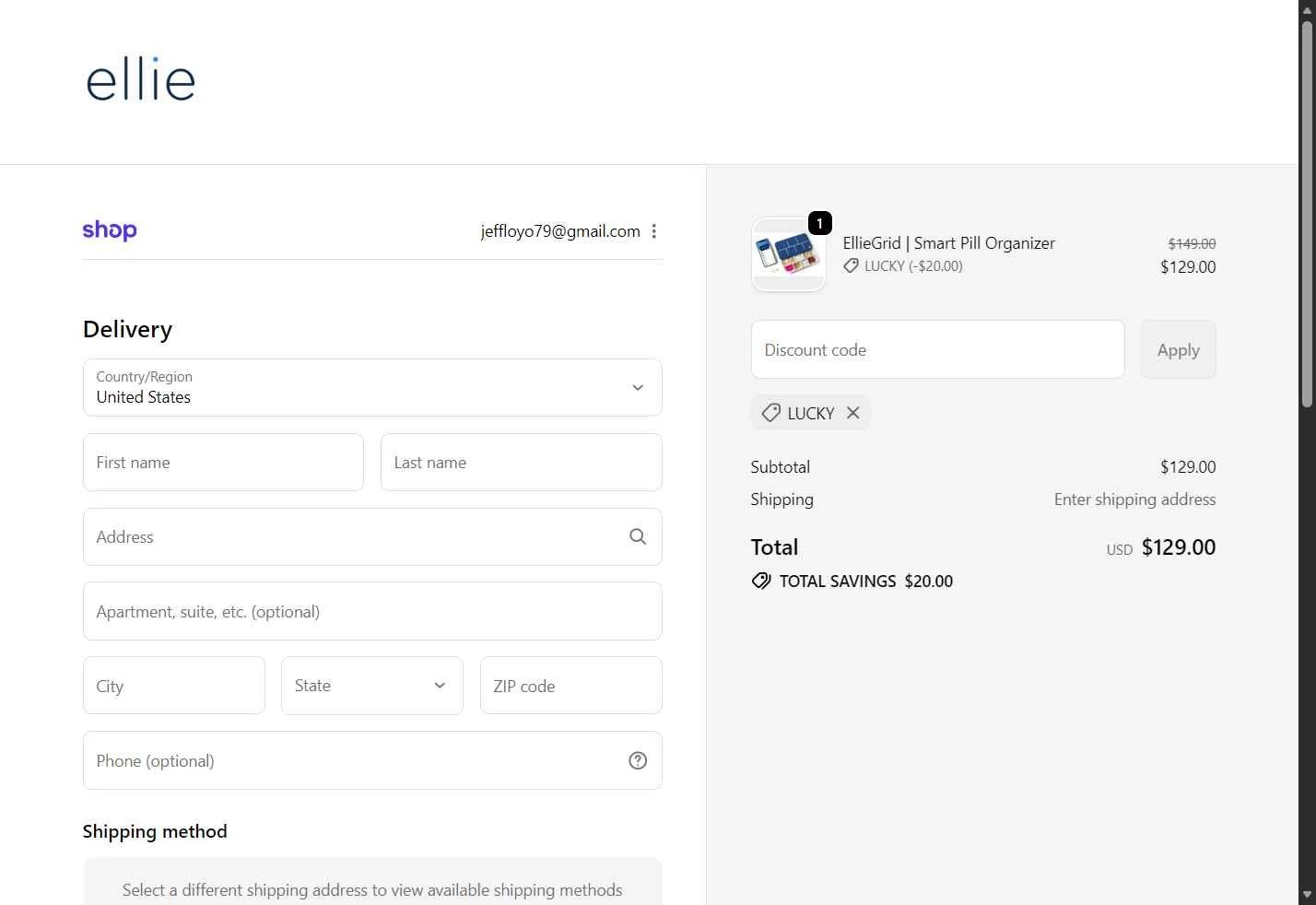Screen dimensions: 1316x905
Task: Open account options three-dot menu
Action: point(654,231)
